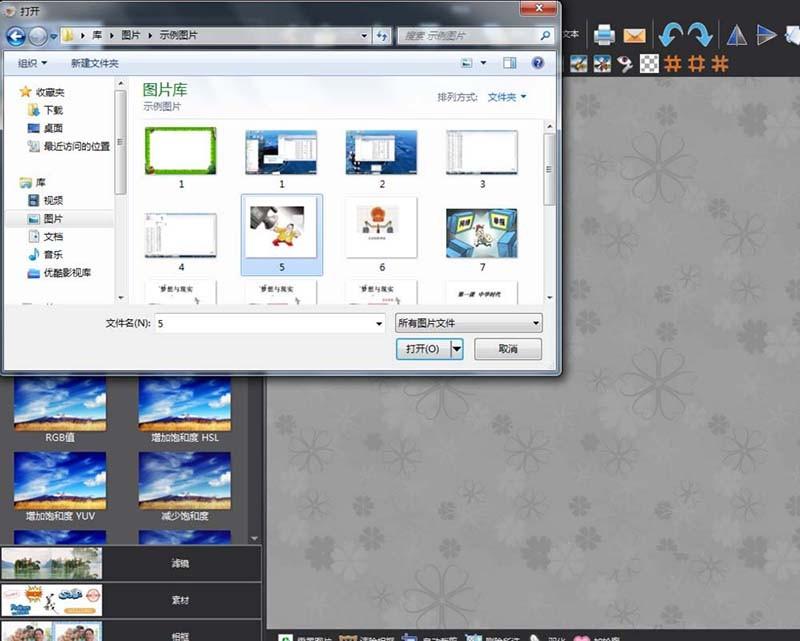Screen dimensions: 800x641
Task: Select 音乐 library in the sidebar
Action: coord(53,254)
